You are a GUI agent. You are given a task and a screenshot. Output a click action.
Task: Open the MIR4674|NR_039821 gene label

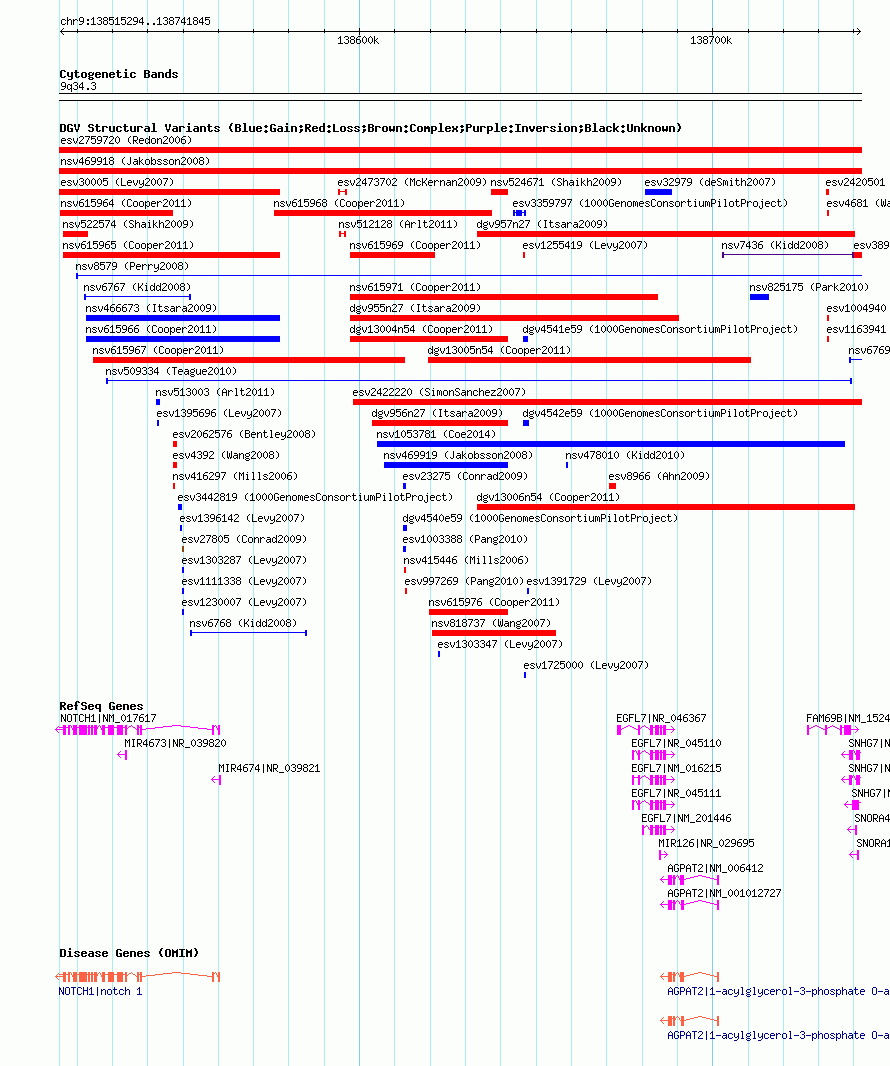269,769
